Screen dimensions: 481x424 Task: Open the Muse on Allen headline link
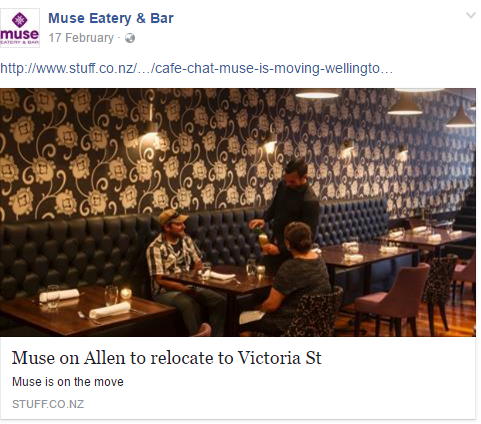coord(166,358)
